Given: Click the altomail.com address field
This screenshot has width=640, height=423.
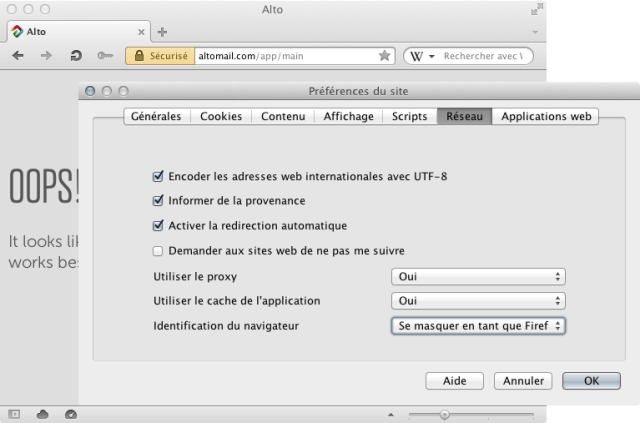Looking at the screenshot, I should (287, 56).
